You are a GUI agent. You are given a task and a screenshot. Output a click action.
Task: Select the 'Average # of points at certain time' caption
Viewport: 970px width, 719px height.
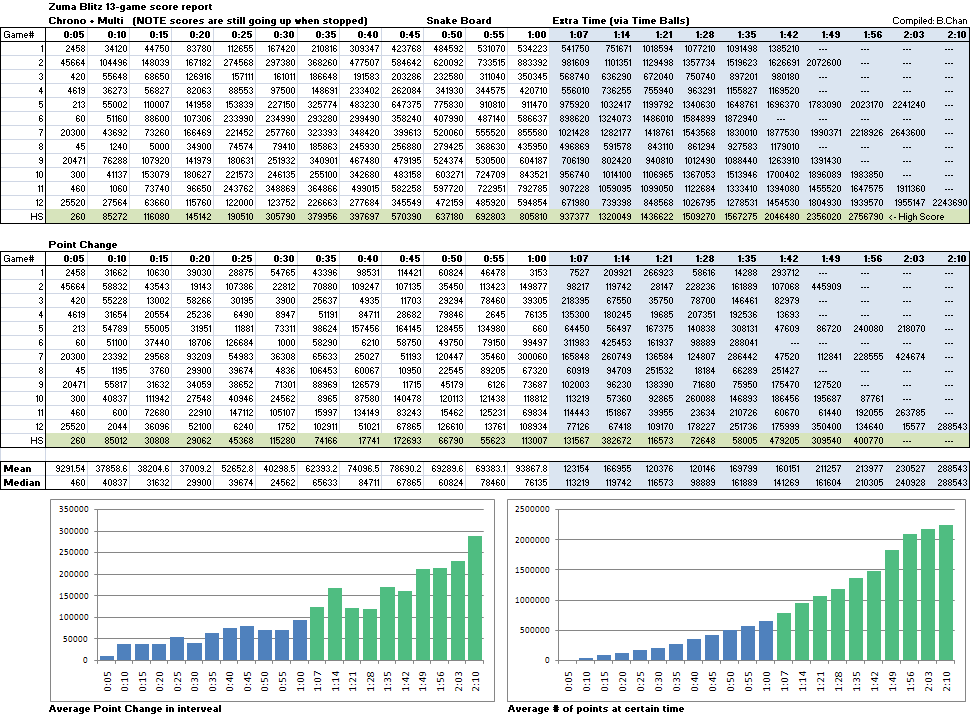(596, 708)
